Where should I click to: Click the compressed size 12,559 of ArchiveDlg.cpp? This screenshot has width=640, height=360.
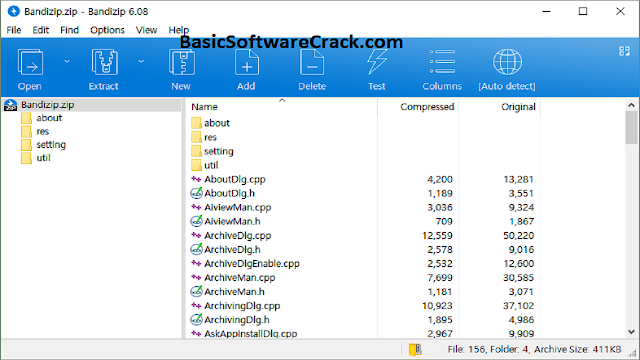click(x=437, y=236)
